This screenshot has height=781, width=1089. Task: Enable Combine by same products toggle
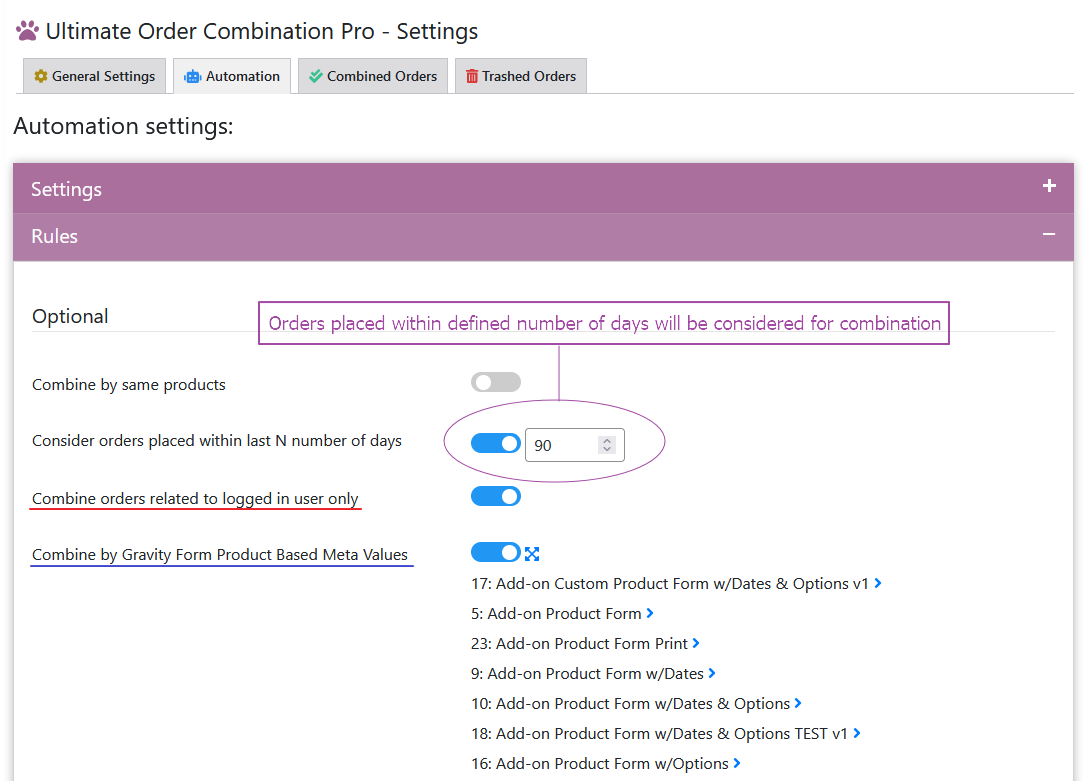tap(496, 382)
